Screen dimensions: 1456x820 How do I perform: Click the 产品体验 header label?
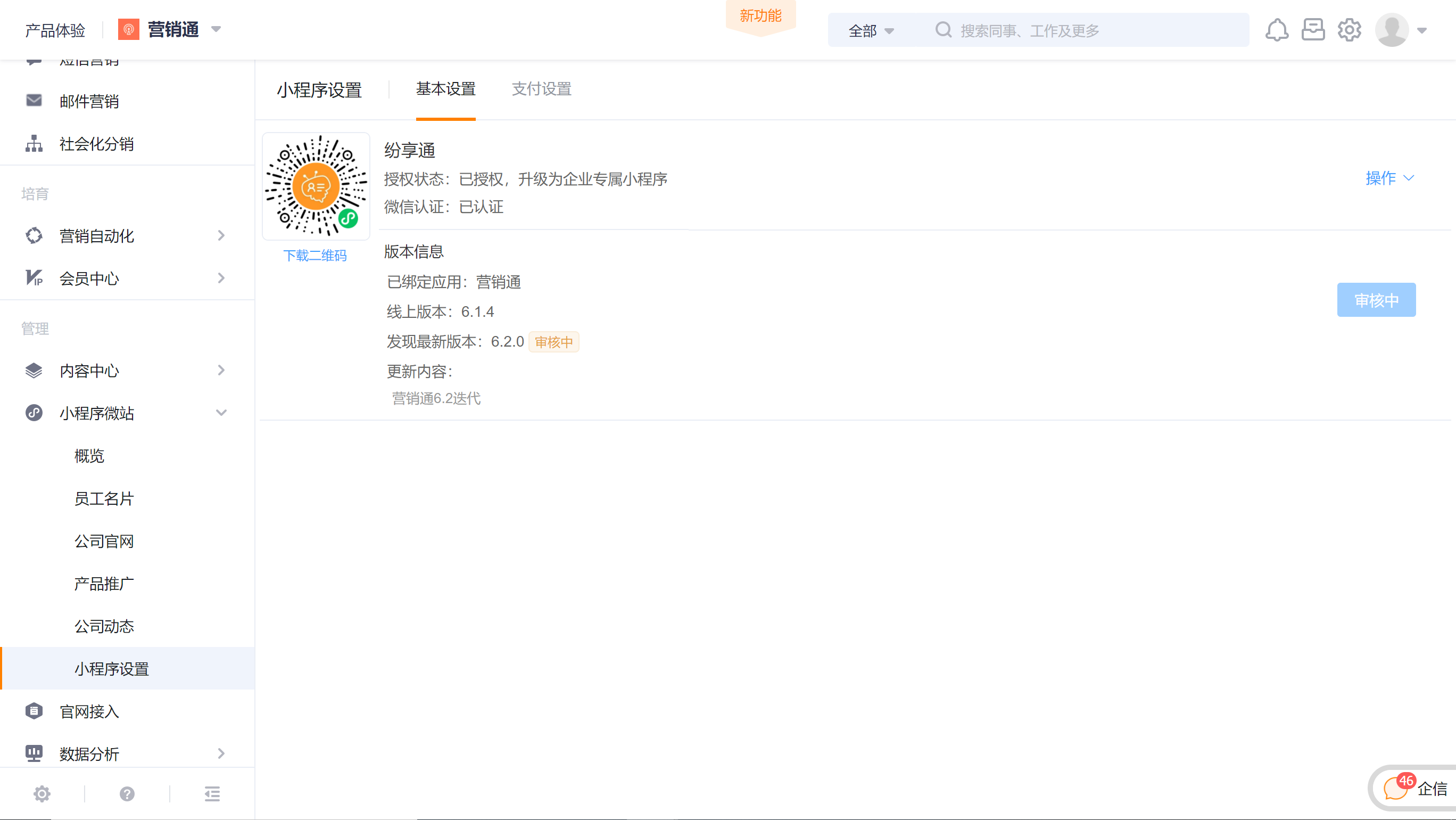(x=55, y=30)
